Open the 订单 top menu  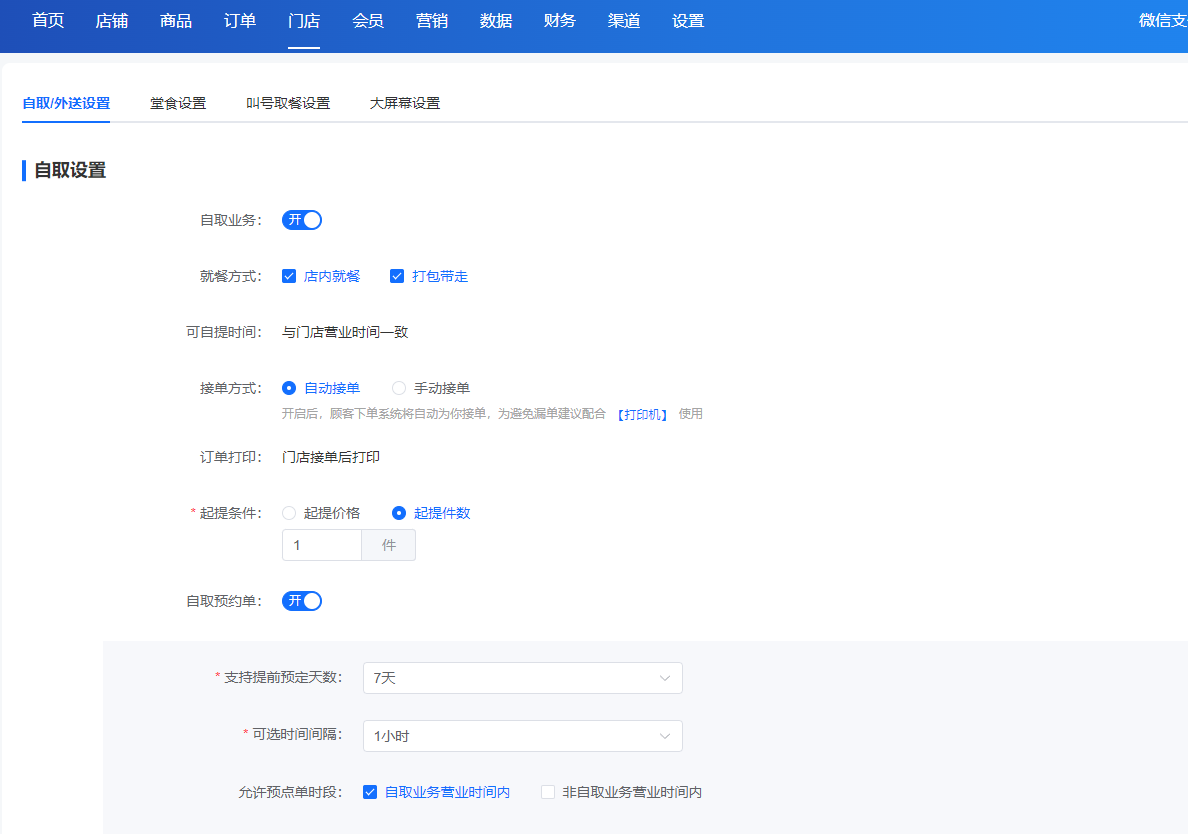click(239, 20)
